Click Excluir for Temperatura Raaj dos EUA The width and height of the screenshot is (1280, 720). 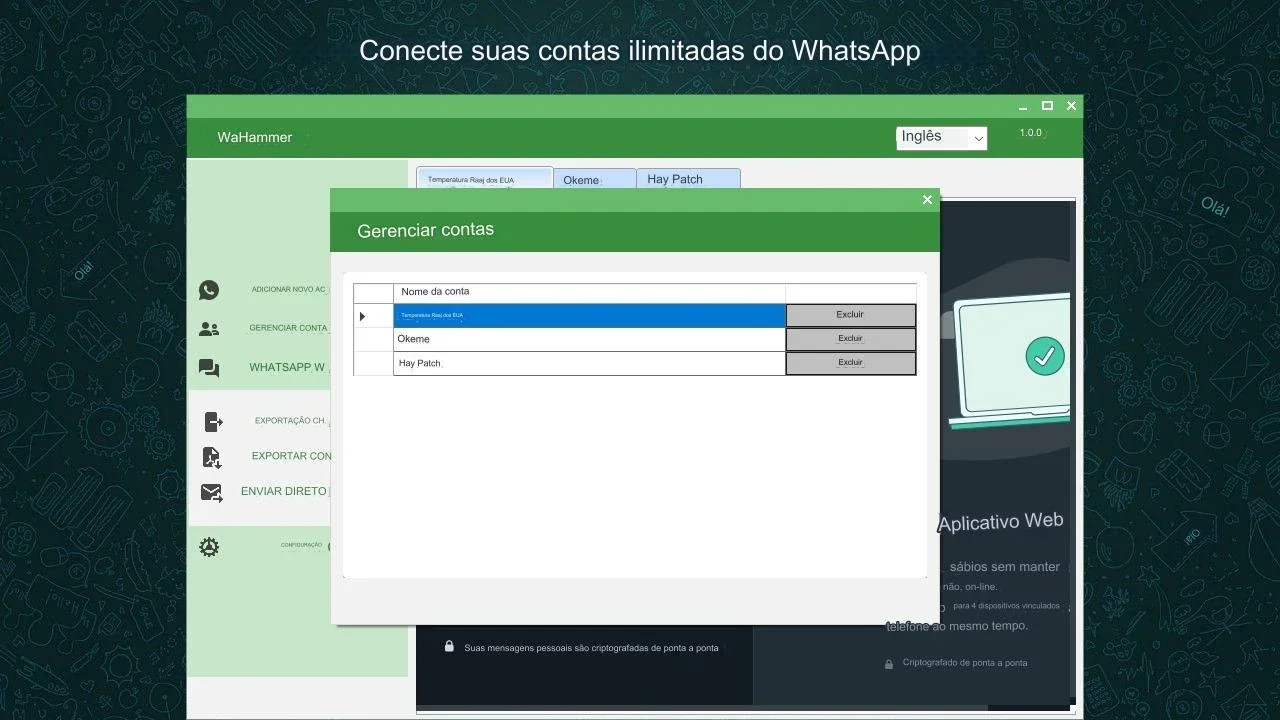851,315
